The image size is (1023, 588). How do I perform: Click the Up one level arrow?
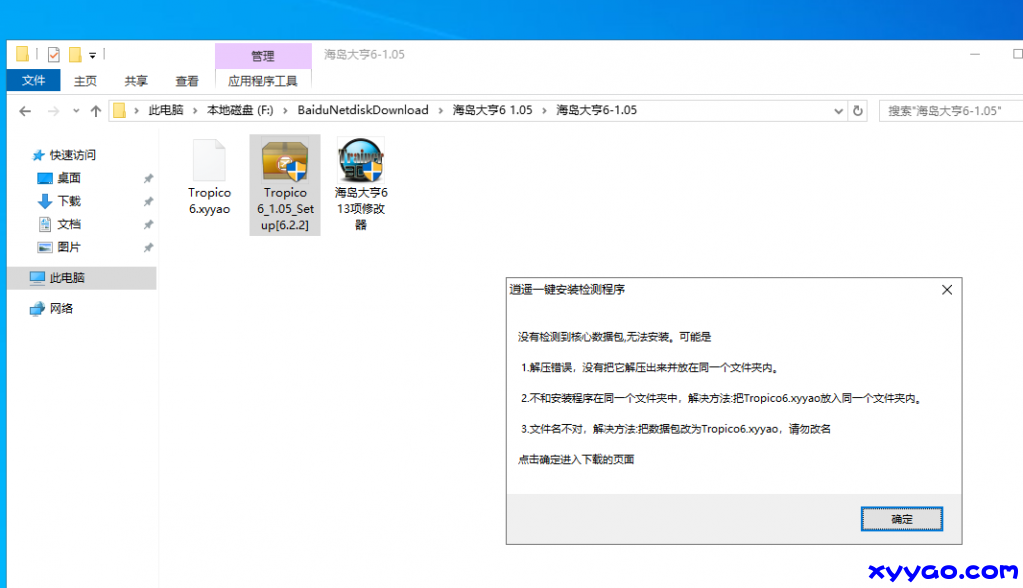96,111
